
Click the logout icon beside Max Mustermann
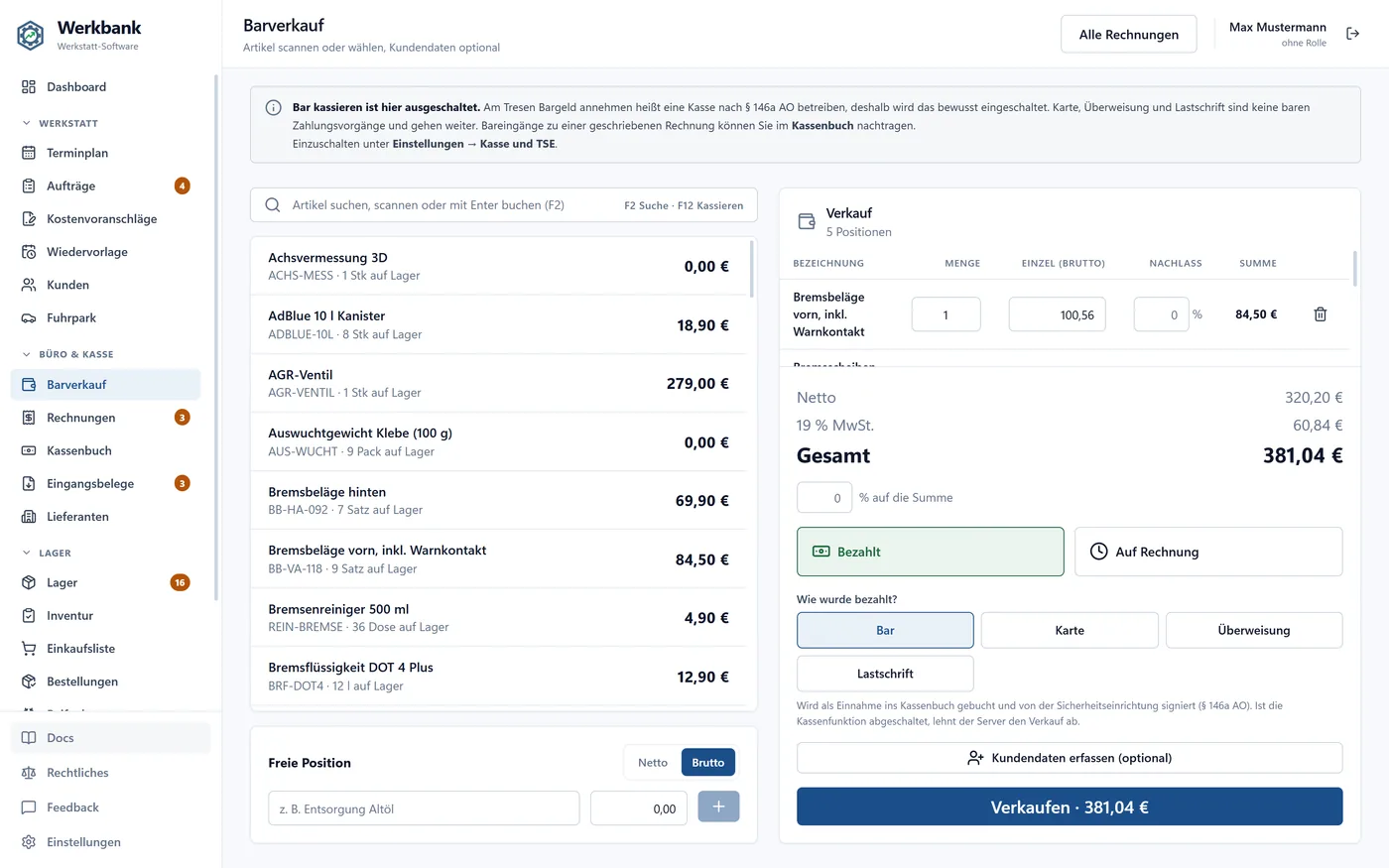(x=1352, y=34)
